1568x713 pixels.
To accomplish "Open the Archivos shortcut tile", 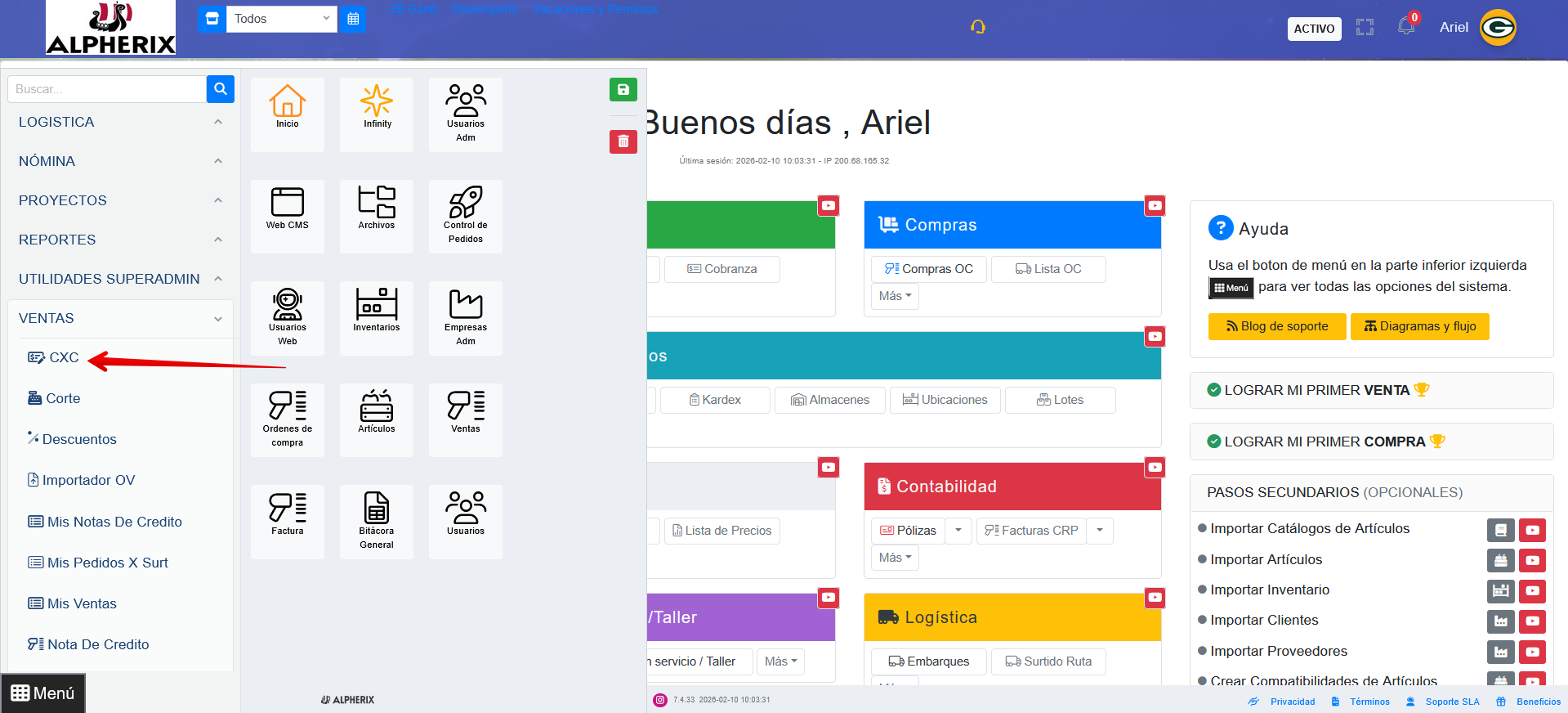I will (376, 209).
